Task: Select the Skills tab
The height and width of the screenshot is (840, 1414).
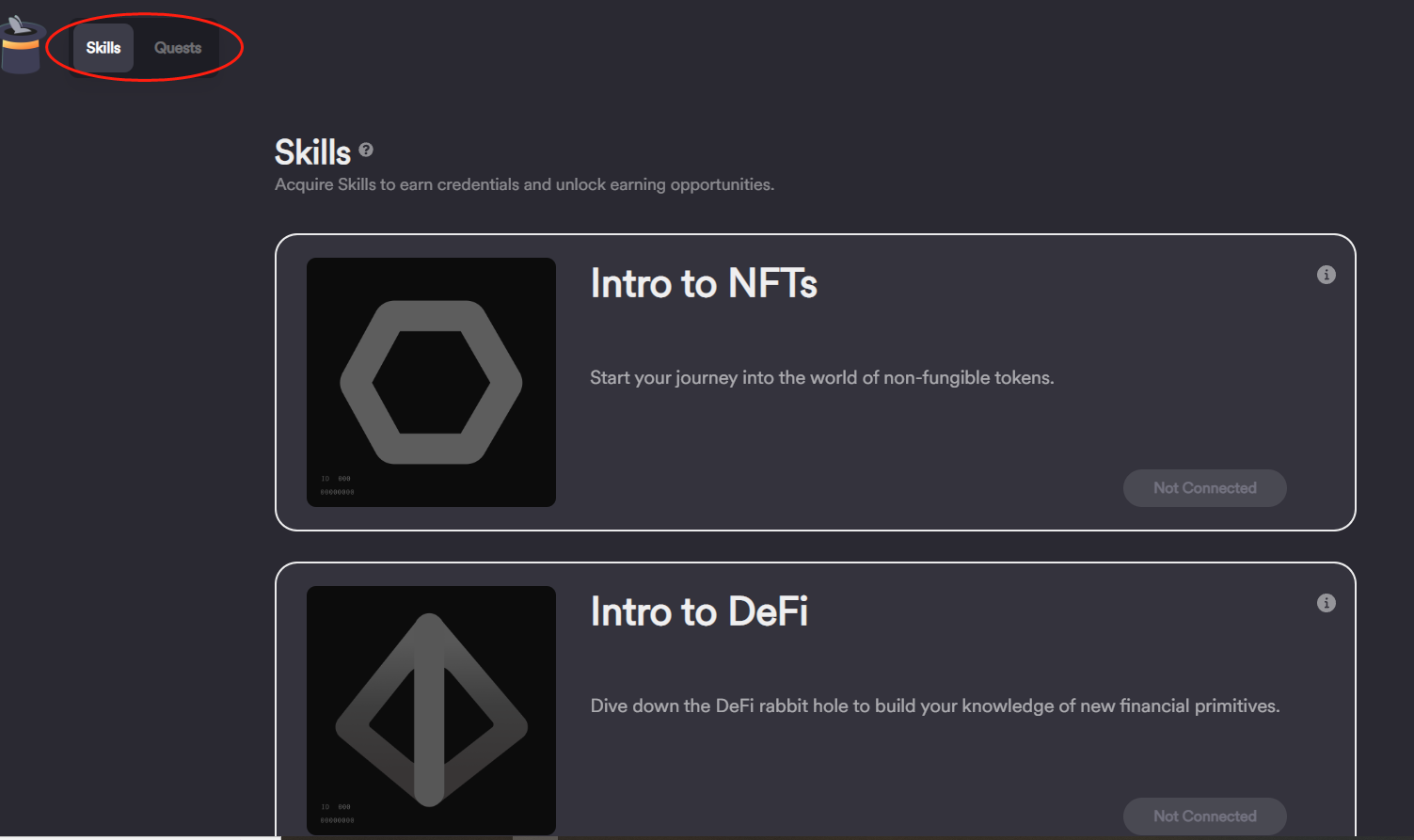Action: [103, 48]
